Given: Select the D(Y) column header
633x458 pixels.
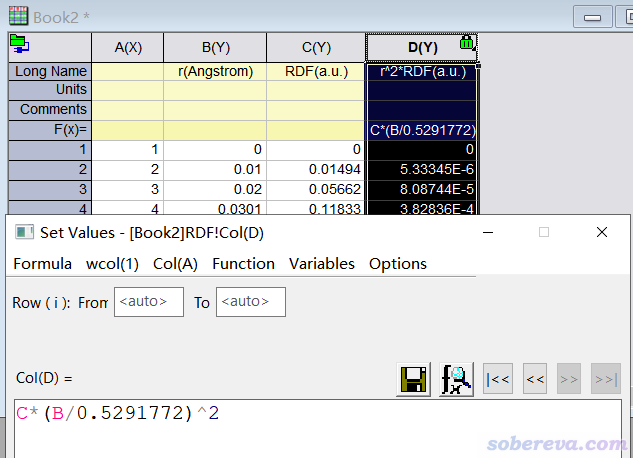Looking at the screenshot, I should coord(422,48).
